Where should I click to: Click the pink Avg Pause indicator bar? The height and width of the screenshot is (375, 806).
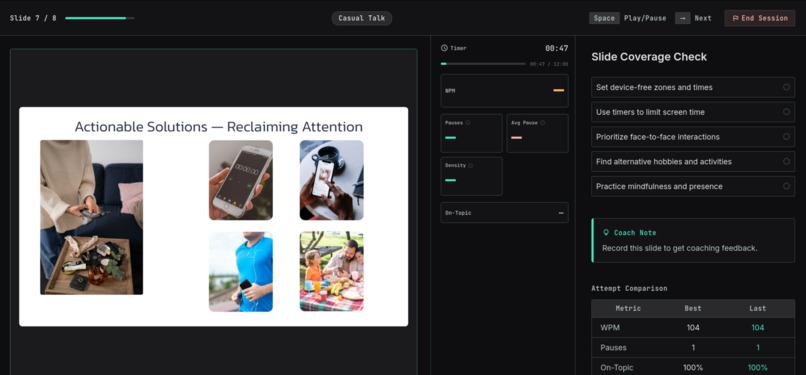(x=517, y=138)
